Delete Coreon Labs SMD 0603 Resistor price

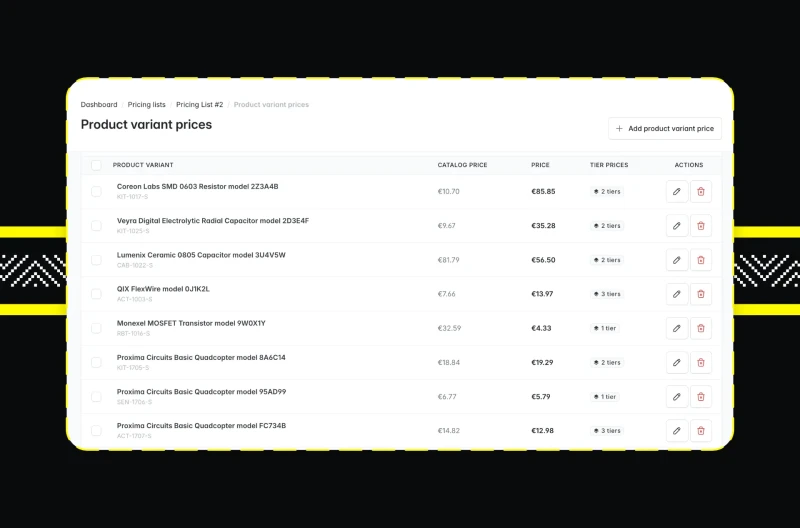pos(701,191)
